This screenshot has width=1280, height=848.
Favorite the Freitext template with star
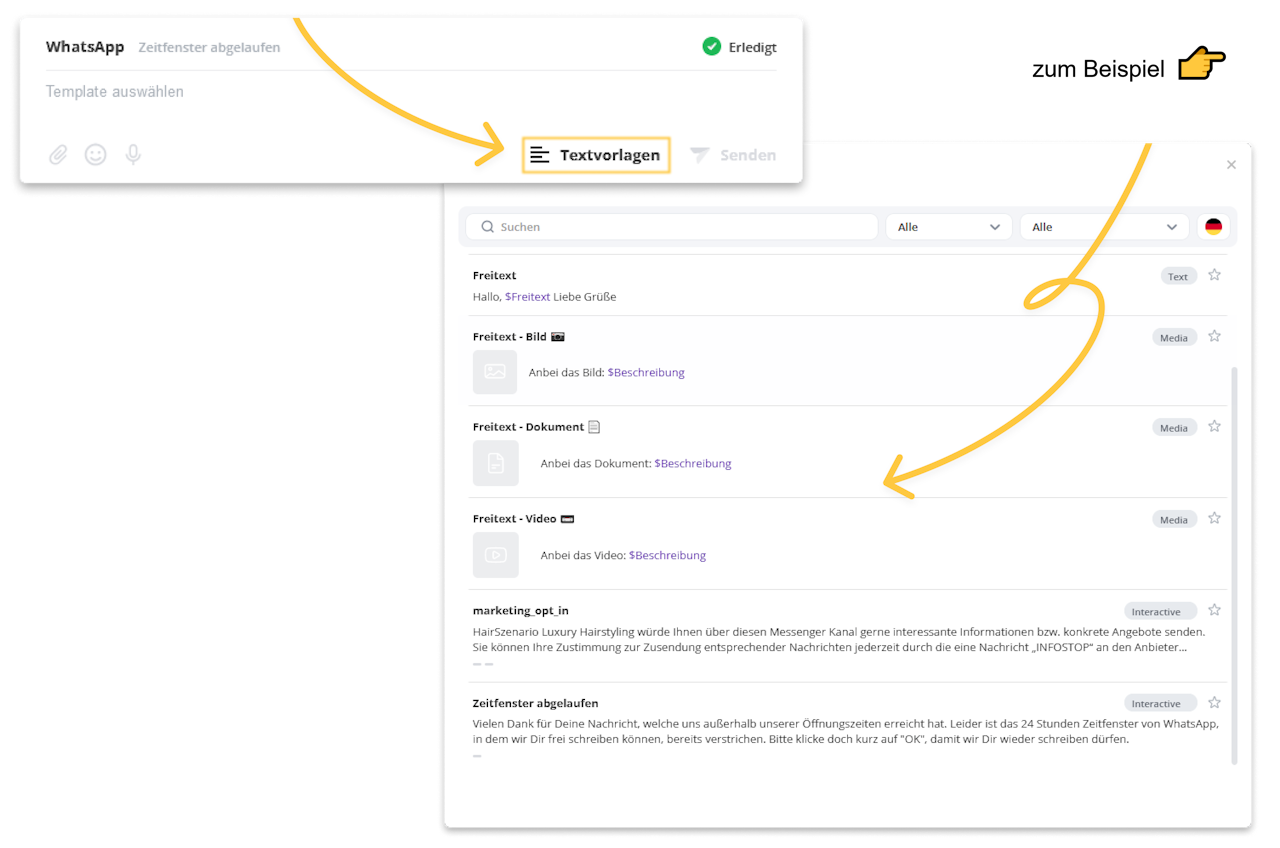click(x=1215, y=275)
